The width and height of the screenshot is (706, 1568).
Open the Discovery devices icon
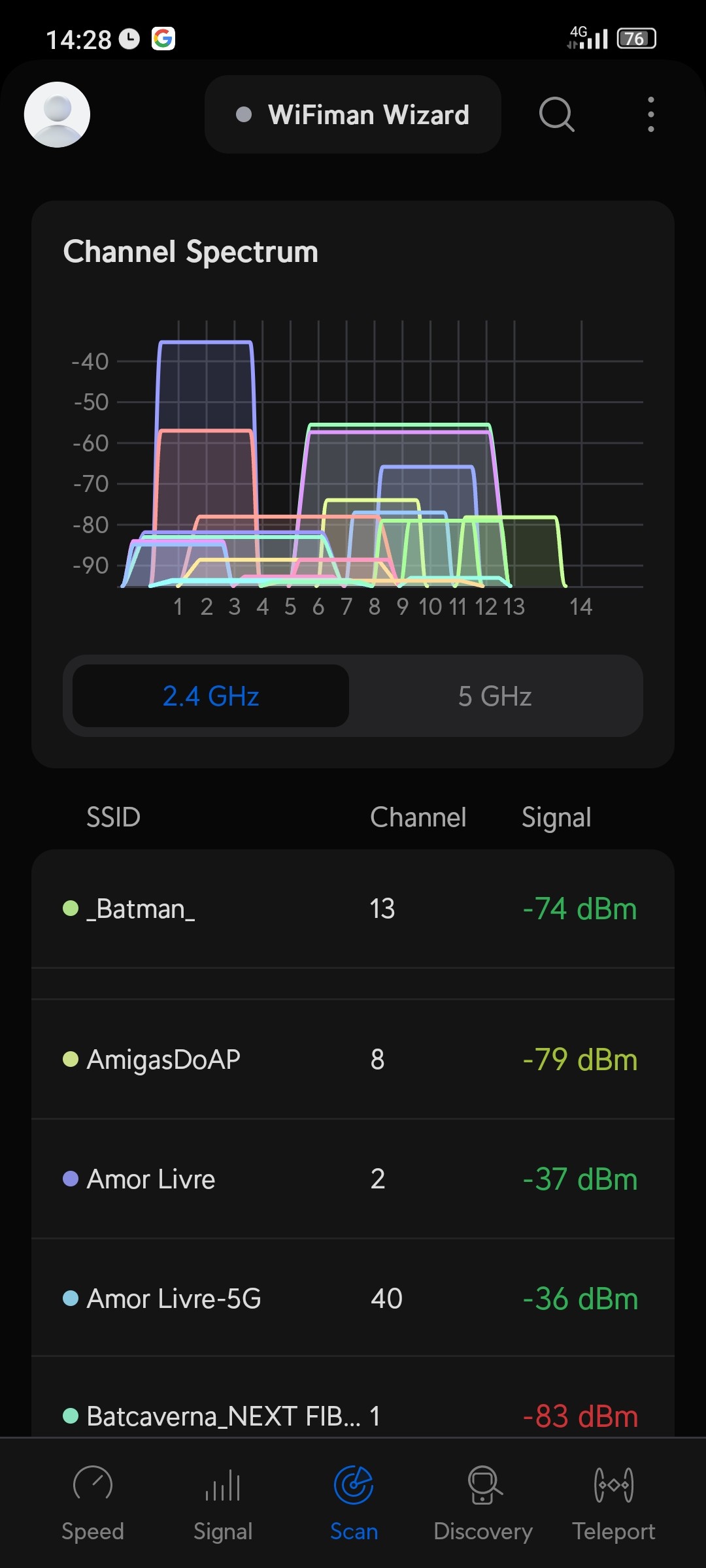[484, 1484]
